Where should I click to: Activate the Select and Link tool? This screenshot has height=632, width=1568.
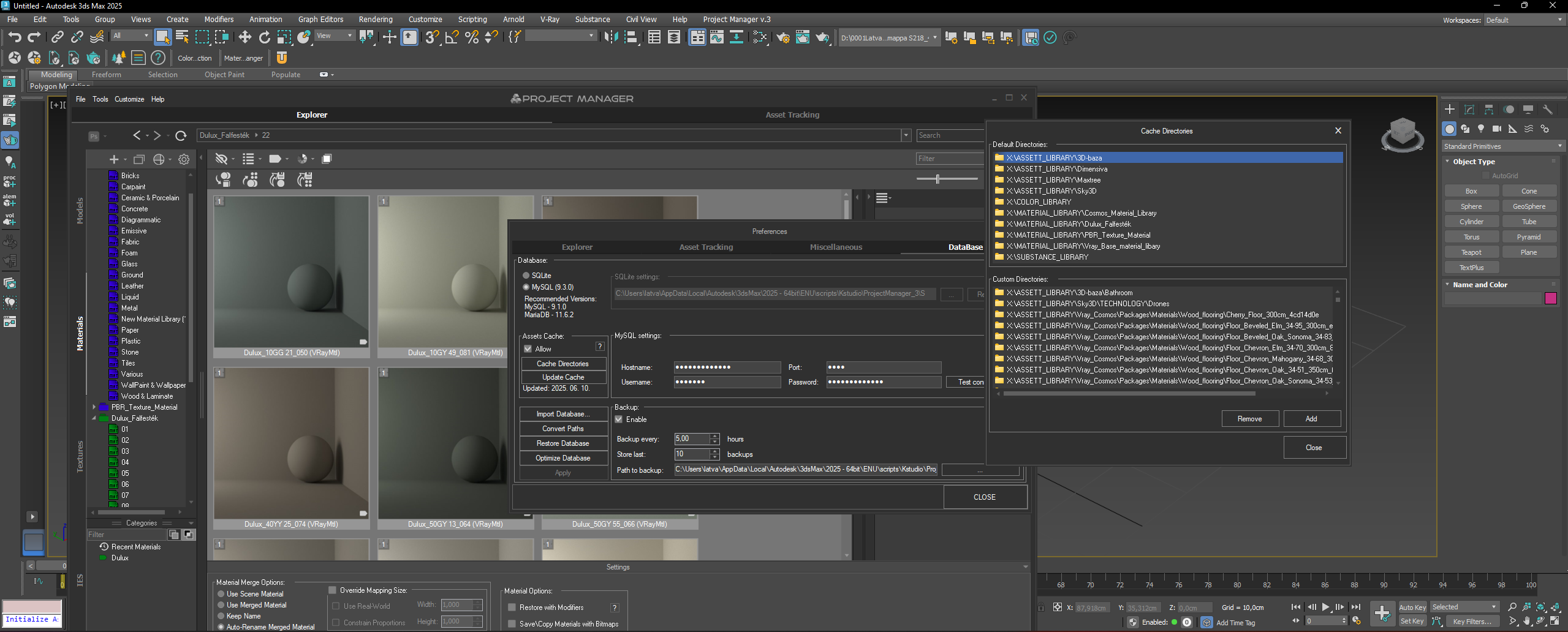tap(57, 37)
